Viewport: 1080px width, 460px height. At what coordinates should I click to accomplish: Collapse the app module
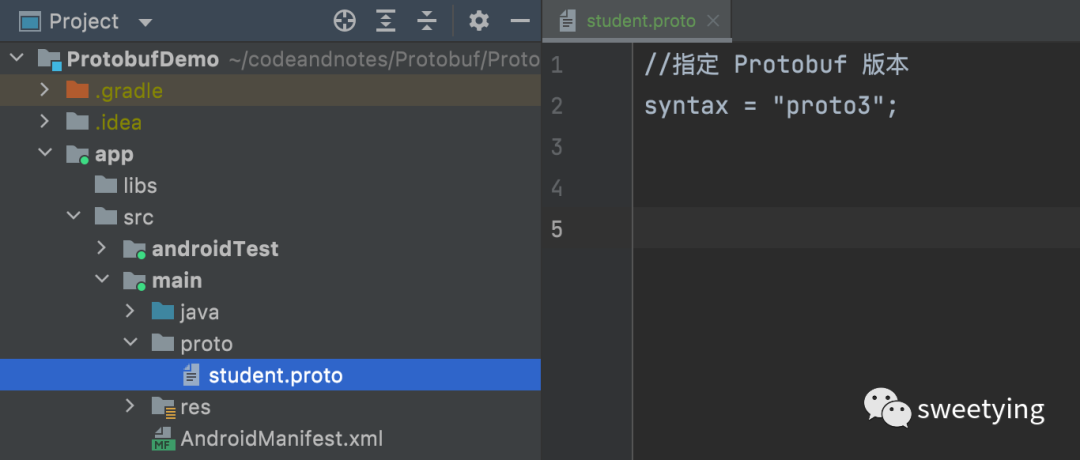point(44,154)
